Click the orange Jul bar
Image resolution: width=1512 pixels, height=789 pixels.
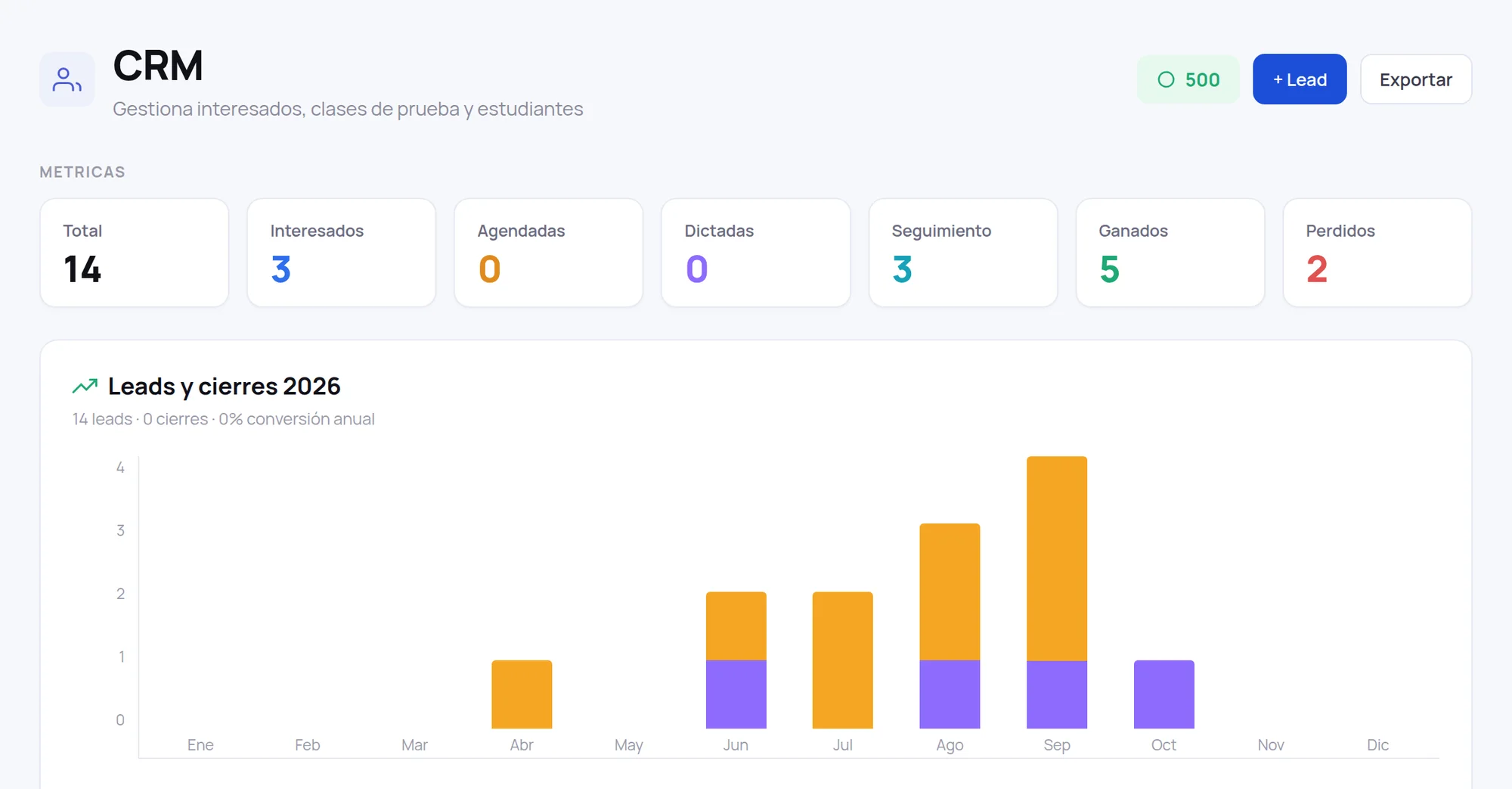click(x=842, y=660)
